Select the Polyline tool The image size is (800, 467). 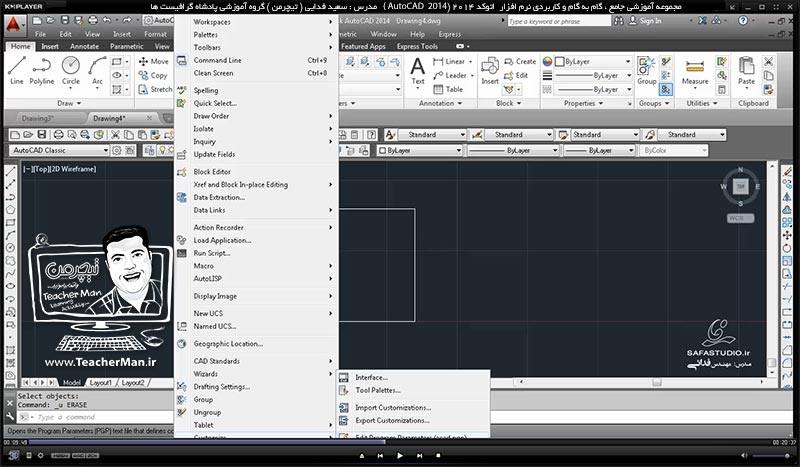coord(41,70)
